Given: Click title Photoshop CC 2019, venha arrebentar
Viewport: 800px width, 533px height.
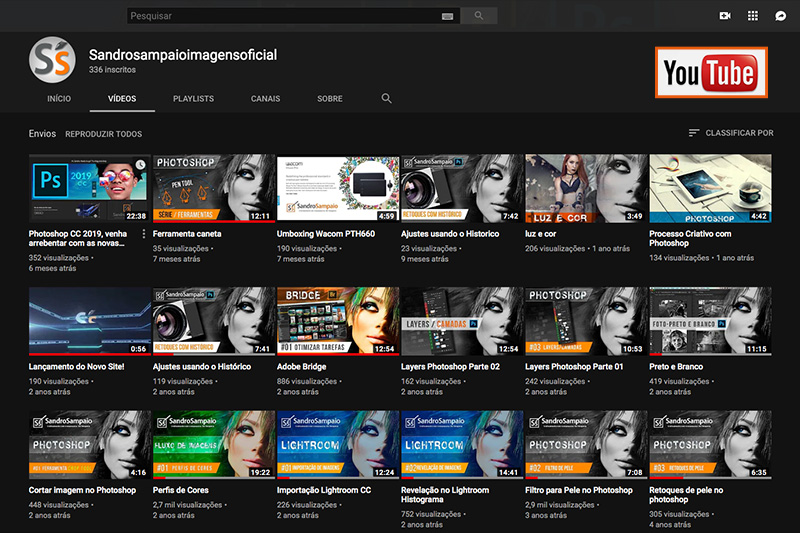Looking at the screenshot, I should point(78,238).
